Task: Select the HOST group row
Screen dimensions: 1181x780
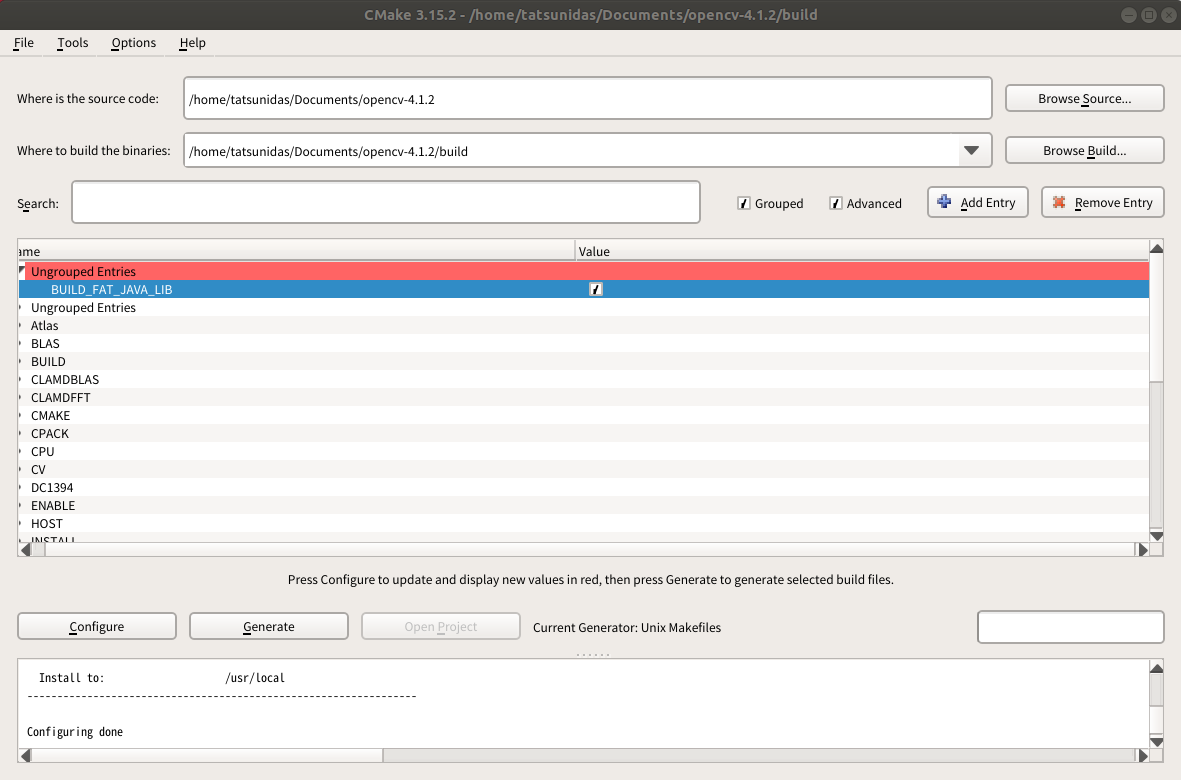Action: (584, 523)
